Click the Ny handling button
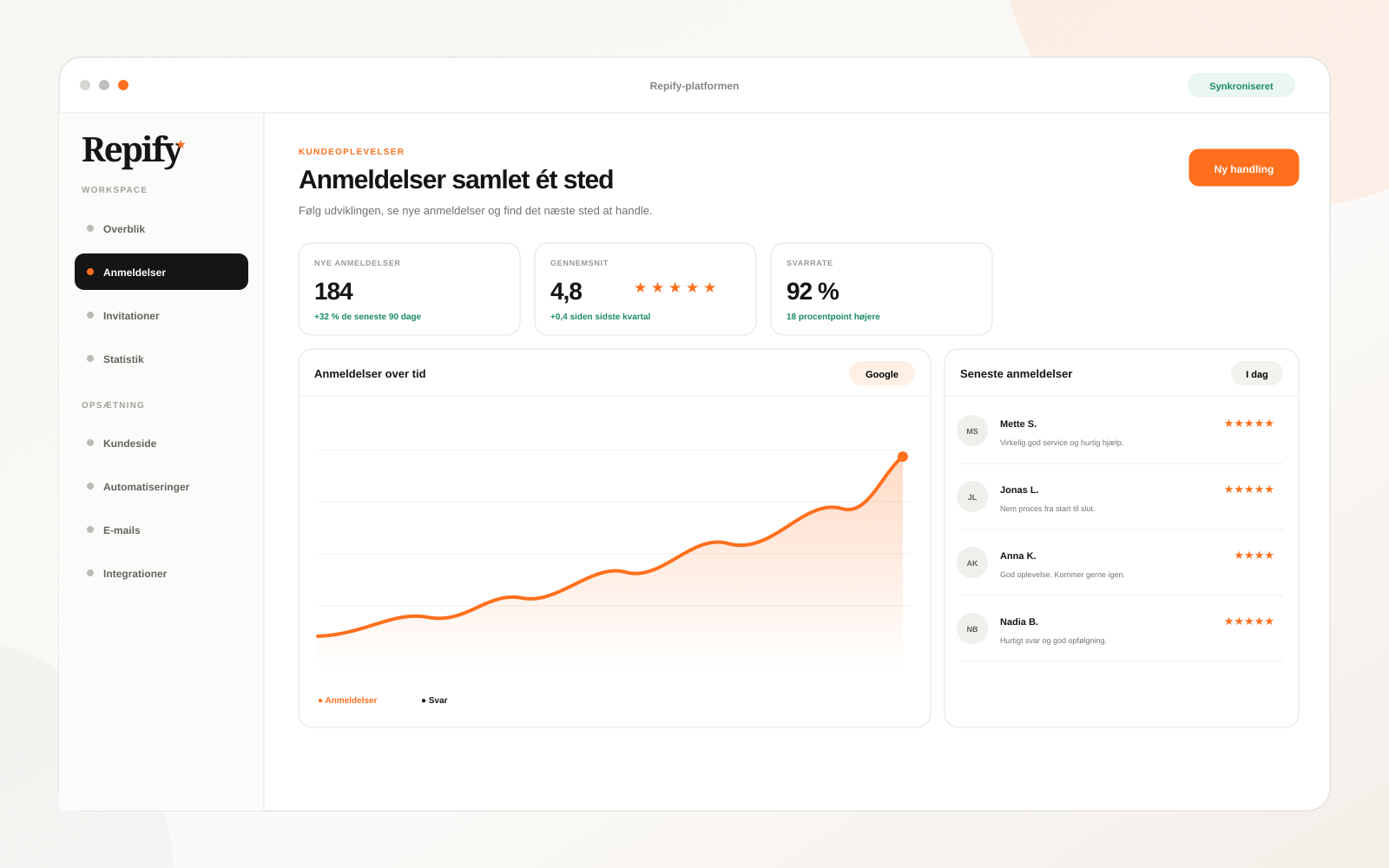 tap(1243, 168)
